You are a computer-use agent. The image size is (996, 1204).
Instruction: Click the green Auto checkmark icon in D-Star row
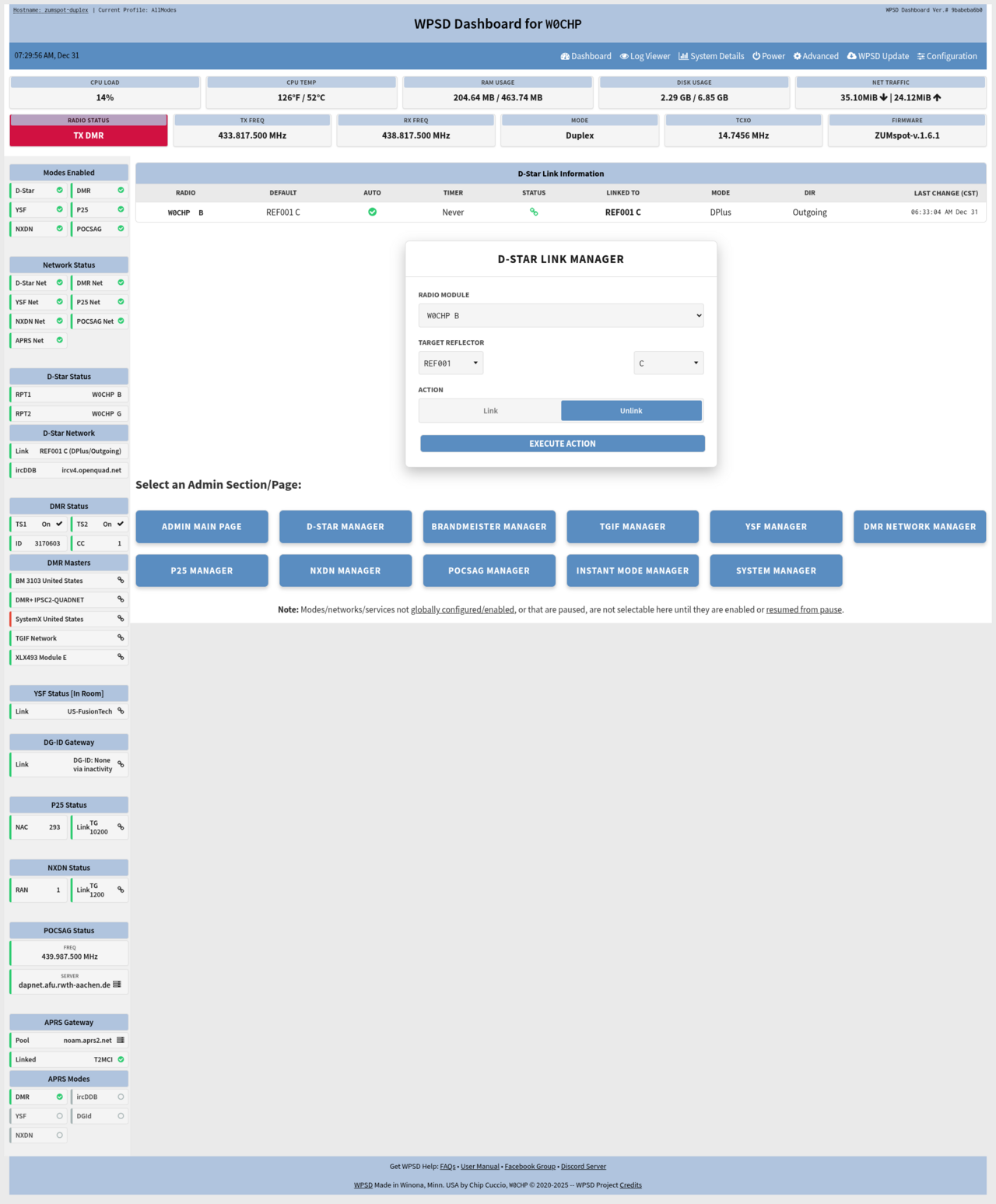click(372, 212)
